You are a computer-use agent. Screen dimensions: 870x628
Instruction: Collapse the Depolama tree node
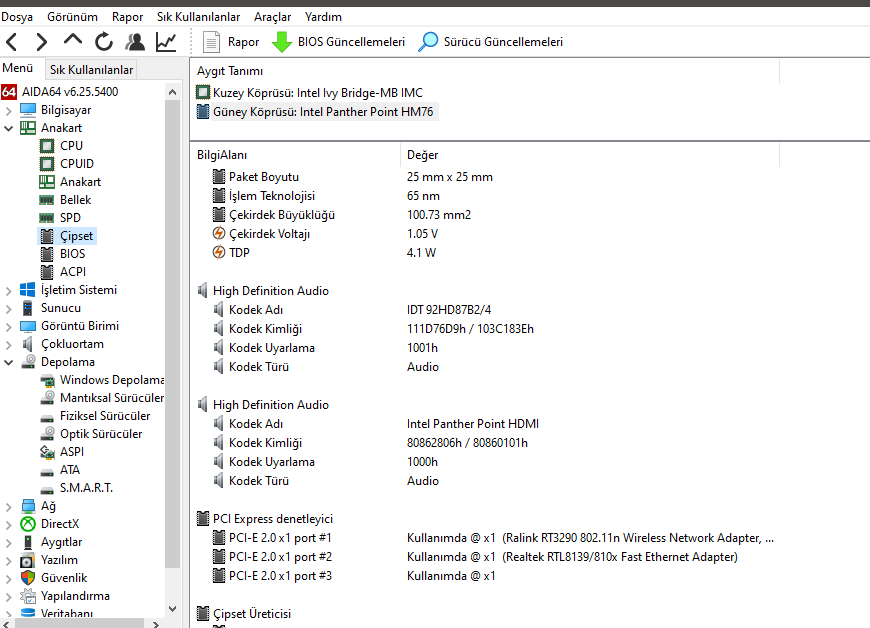point(8,362)
